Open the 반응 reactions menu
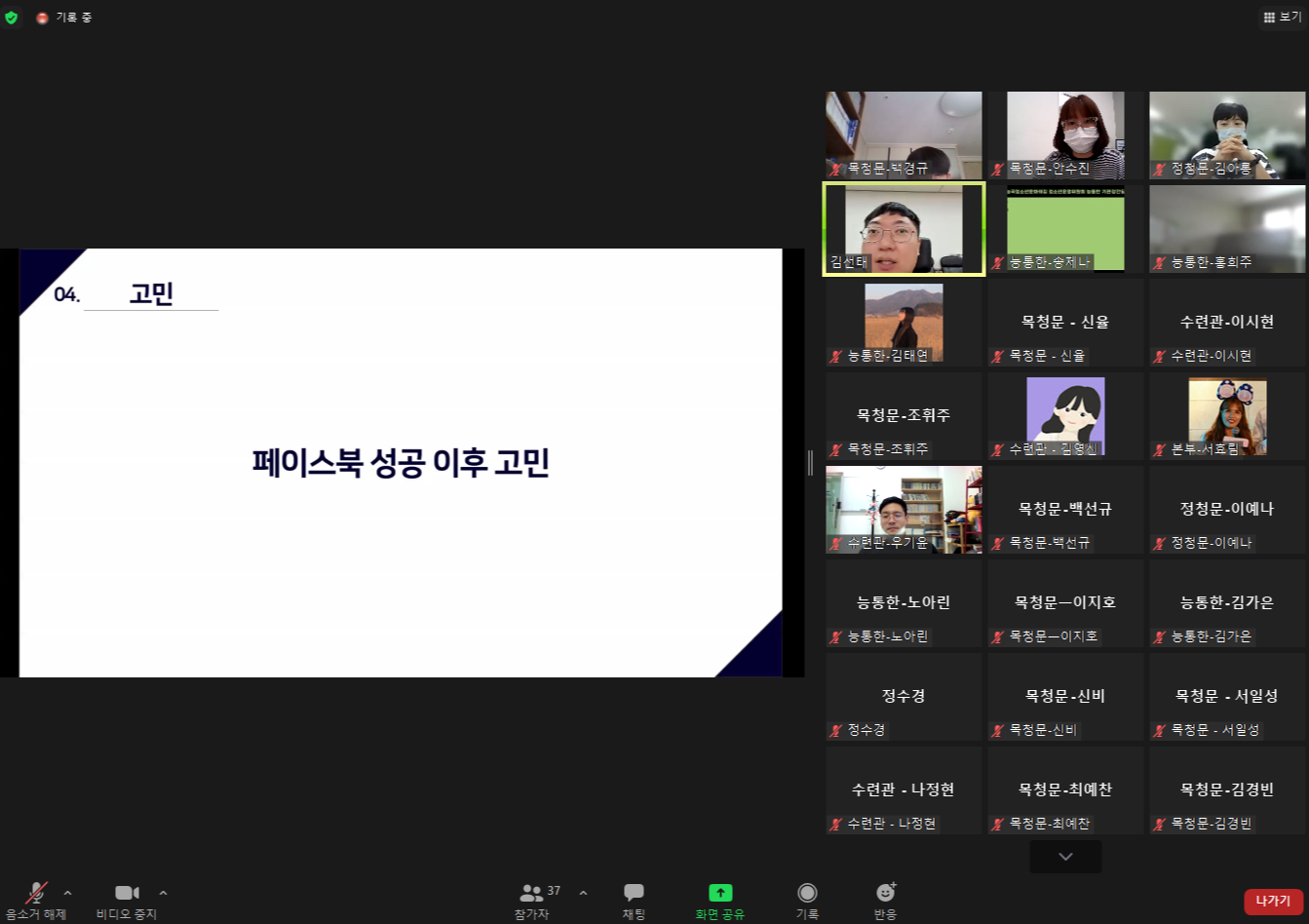This screenshot has width=1309, height=924. tap(885, 901)
